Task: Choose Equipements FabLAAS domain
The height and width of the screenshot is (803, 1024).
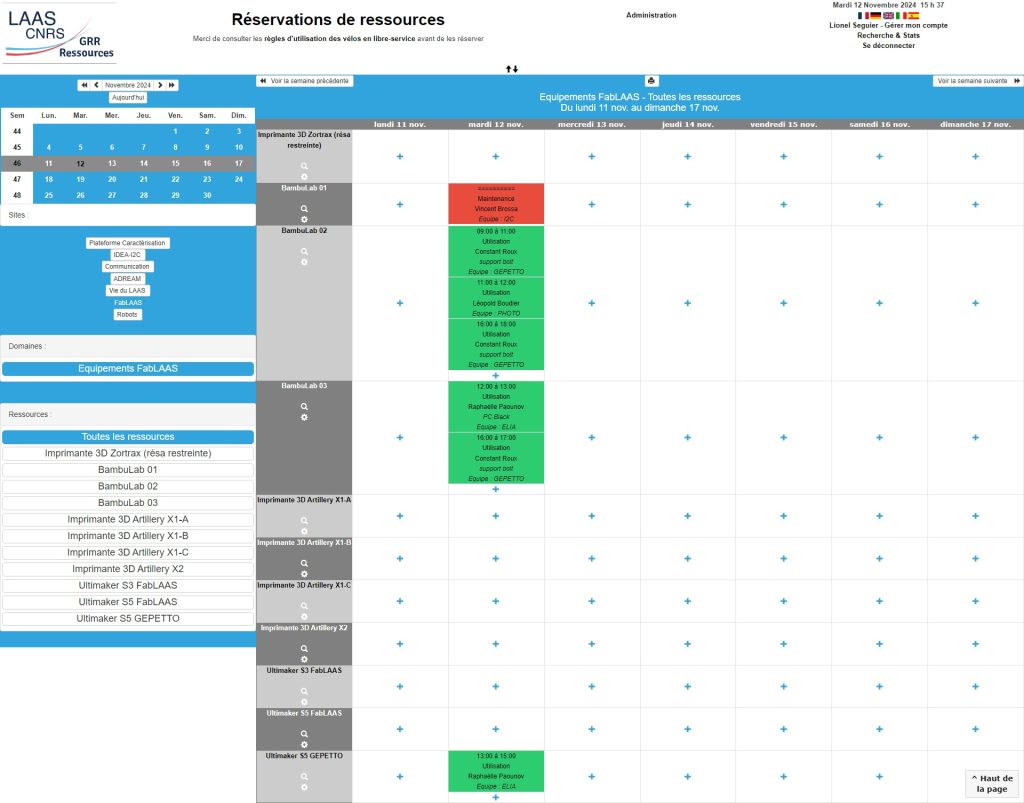Action: [128, 368]
